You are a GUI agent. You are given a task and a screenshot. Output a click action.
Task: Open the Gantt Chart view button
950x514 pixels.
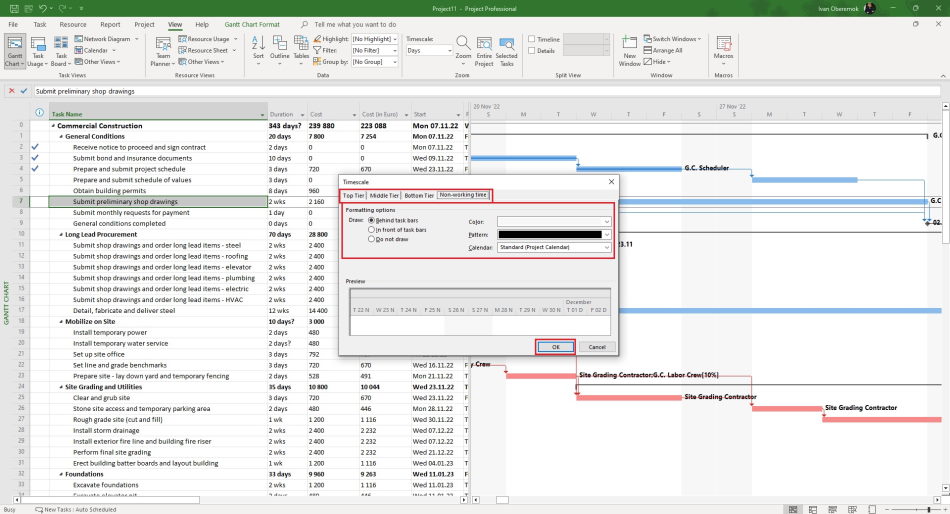[15, 51]
